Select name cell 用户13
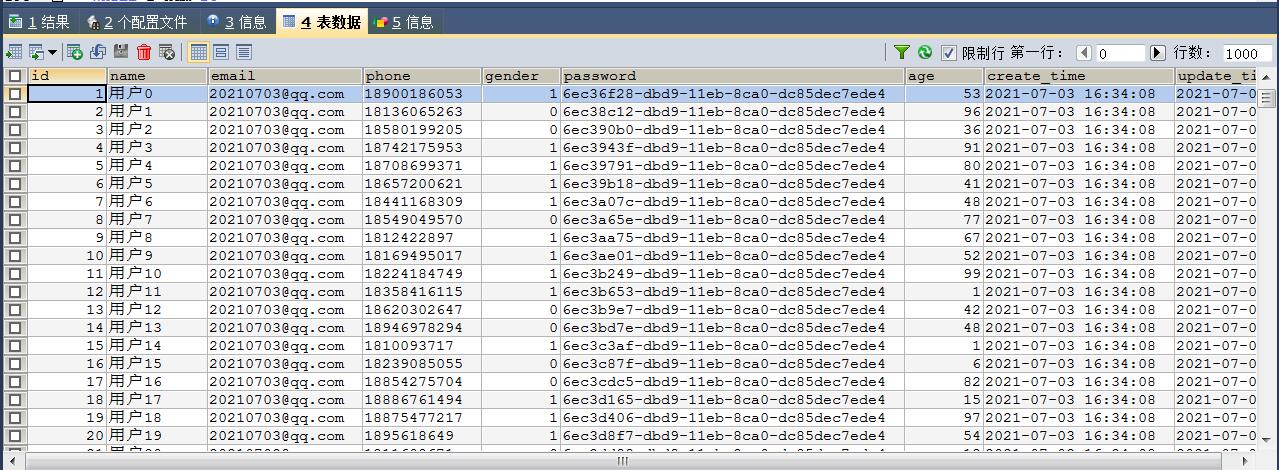1279x470 pixels. (157, 328)
